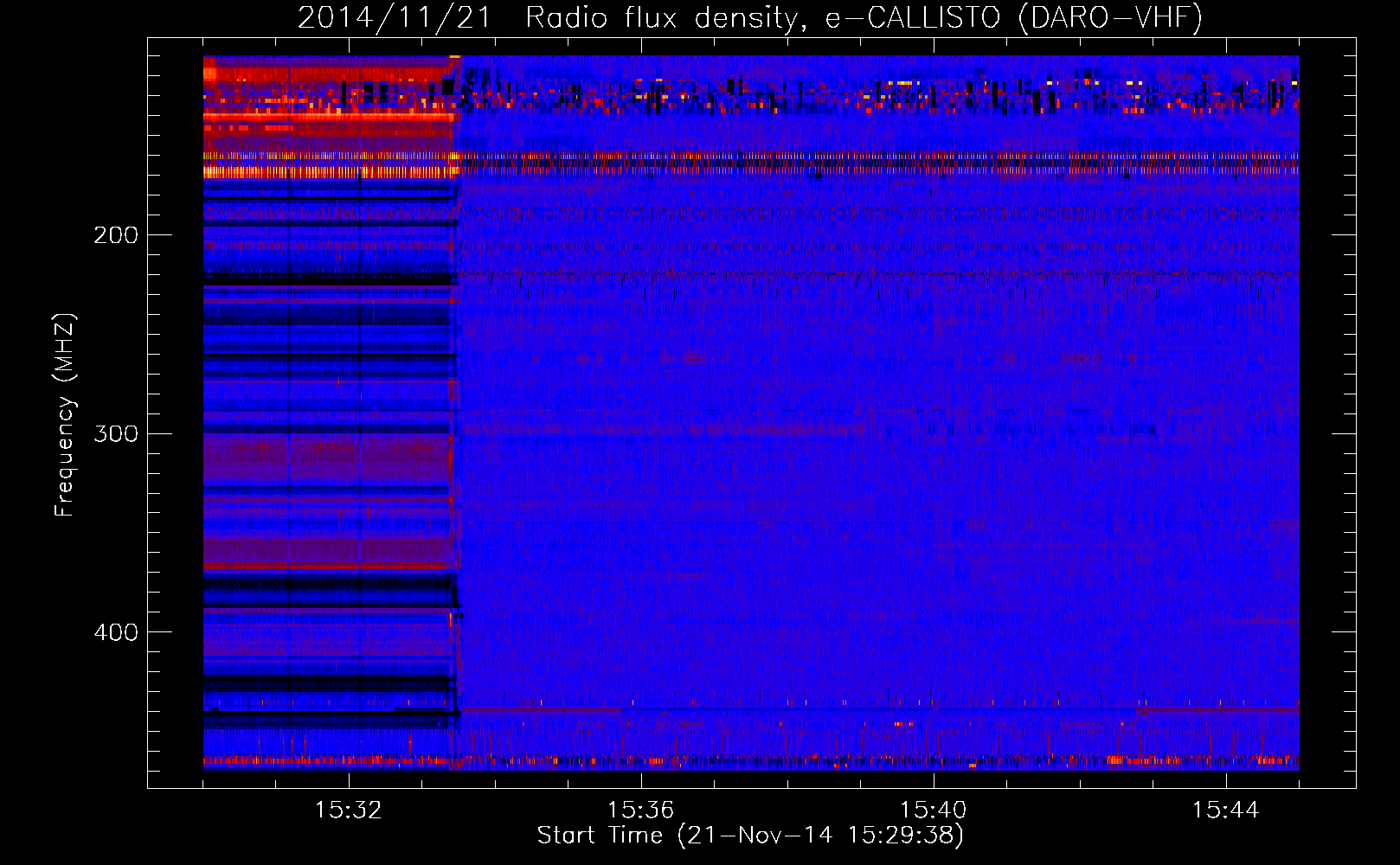1400x865 pixels.
Task: Click the 15:44 time tick label
Action: 1225,811
